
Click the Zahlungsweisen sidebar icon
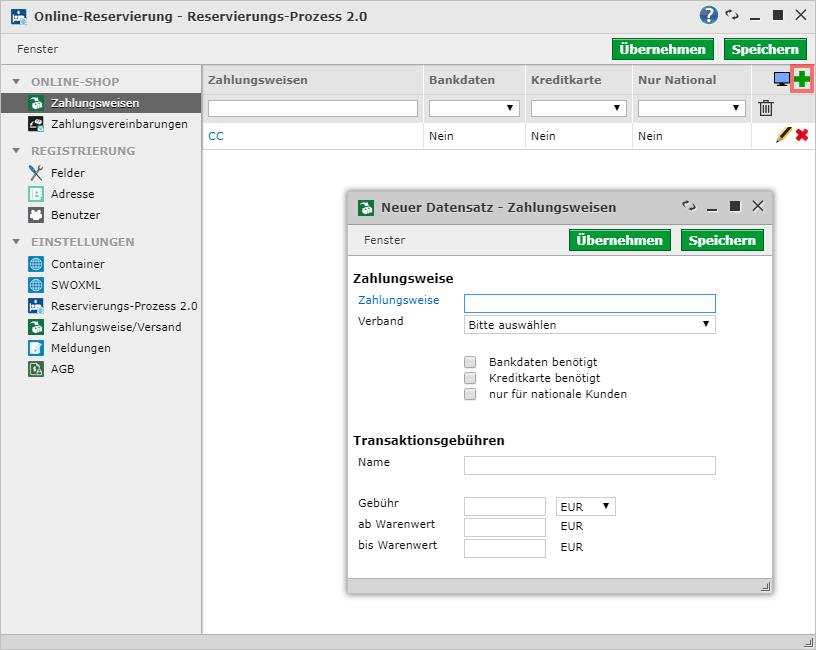click(36, 103)
